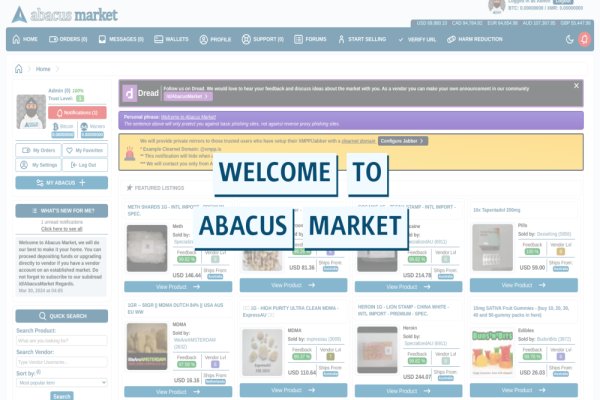This screenshot has width=600, height=400.
Task: Open Profile in the navigation bar
Action: point(215,39)
